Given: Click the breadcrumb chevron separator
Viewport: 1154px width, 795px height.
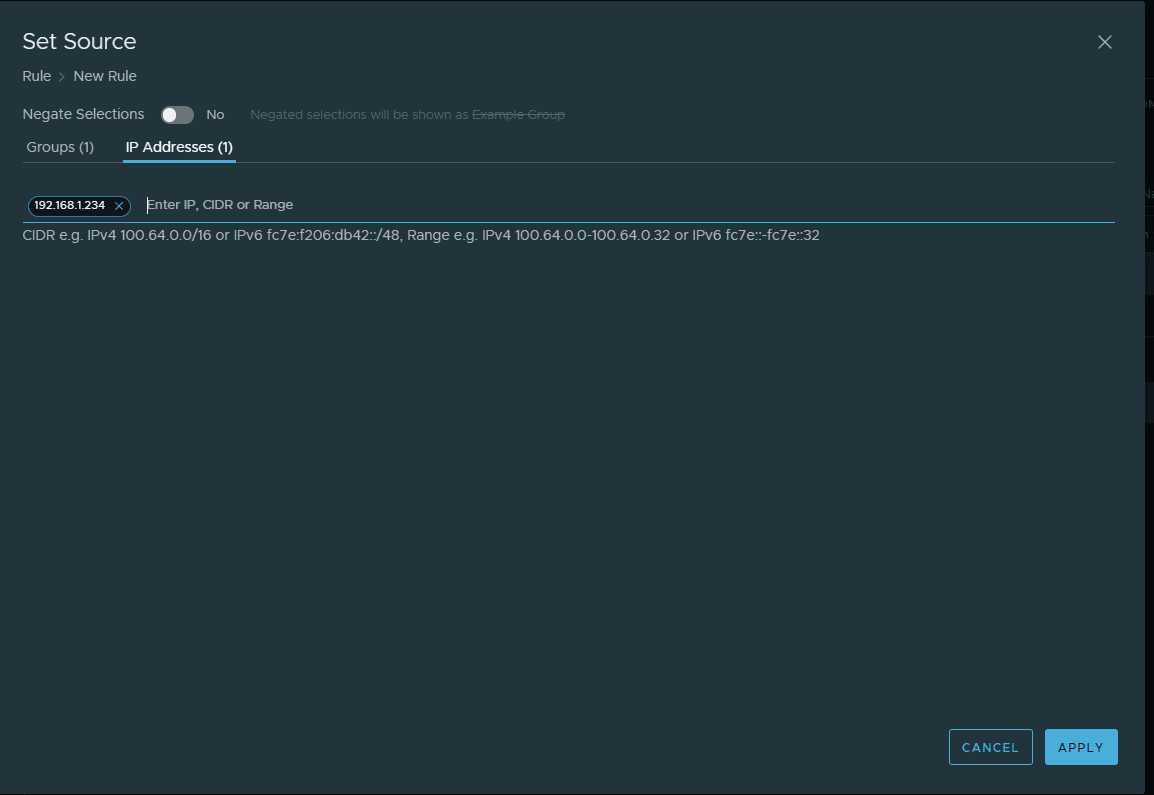Looking at the screenshot, I should pos(62,77).
